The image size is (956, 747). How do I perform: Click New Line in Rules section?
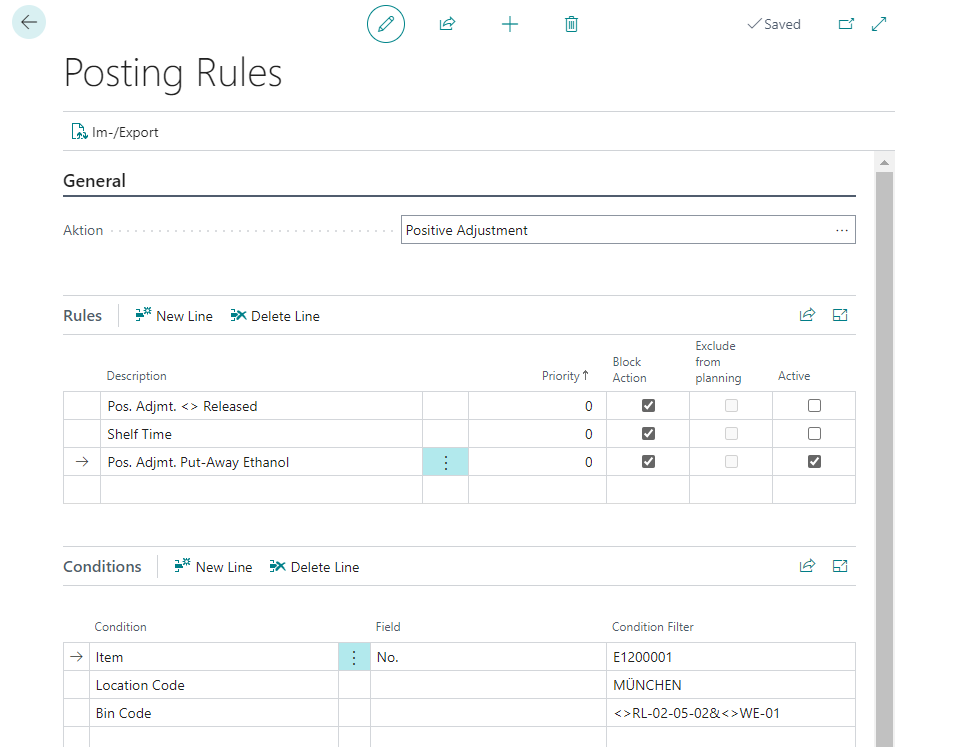click(x=174, y=316)
